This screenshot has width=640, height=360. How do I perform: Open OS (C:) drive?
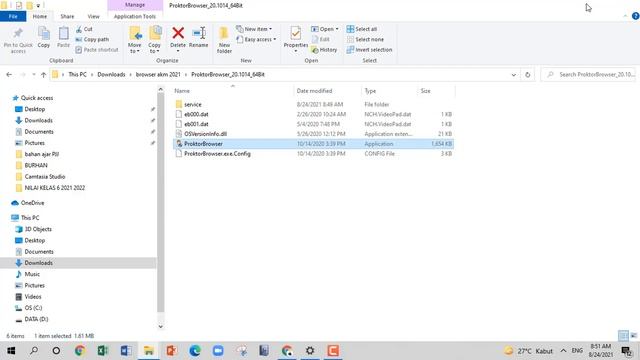pos(33,308)
